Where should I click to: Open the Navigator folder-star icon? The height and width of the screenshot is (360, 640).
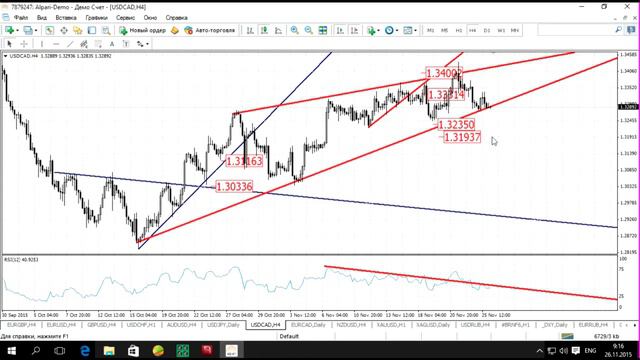pyautogui.click(x=78, y=30)
